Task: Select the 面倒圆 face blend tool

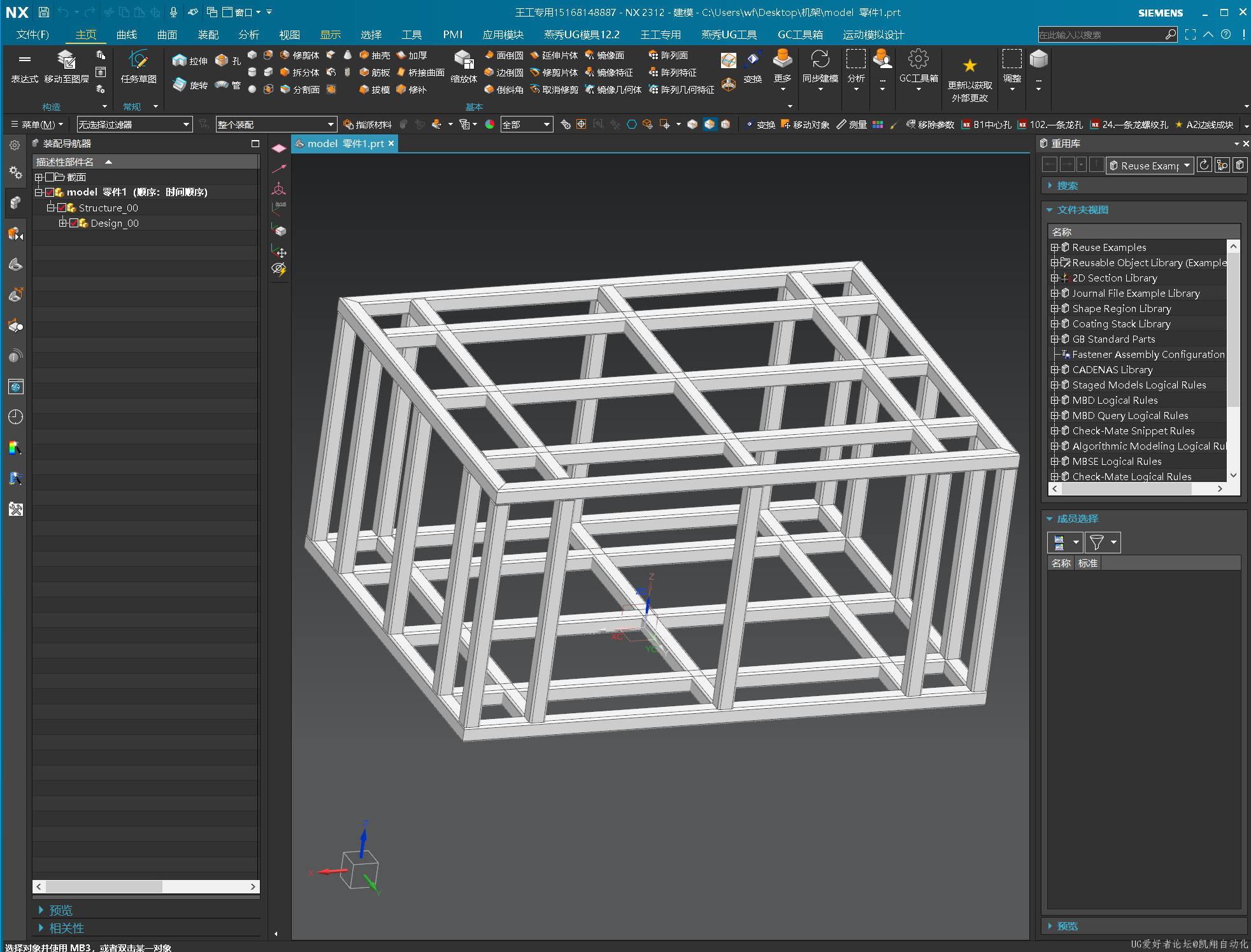Action: pos(503,55)
